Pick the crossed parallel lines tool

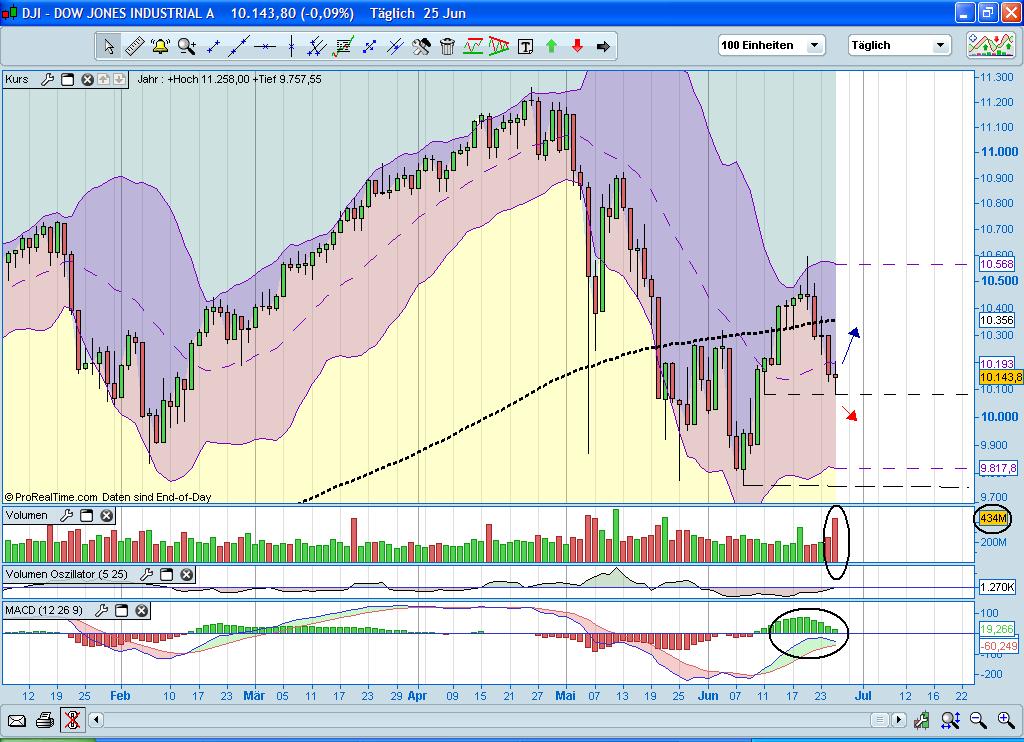(395, 46)
